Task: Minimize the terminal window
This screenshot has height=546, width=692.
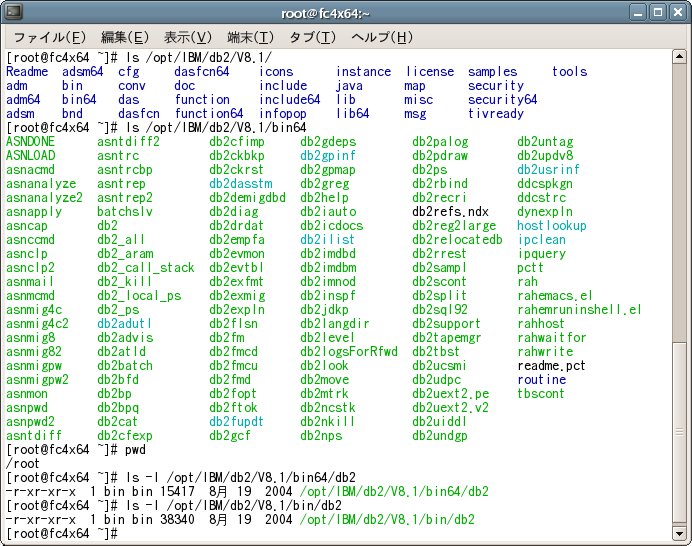Action: tap(638, 13)
